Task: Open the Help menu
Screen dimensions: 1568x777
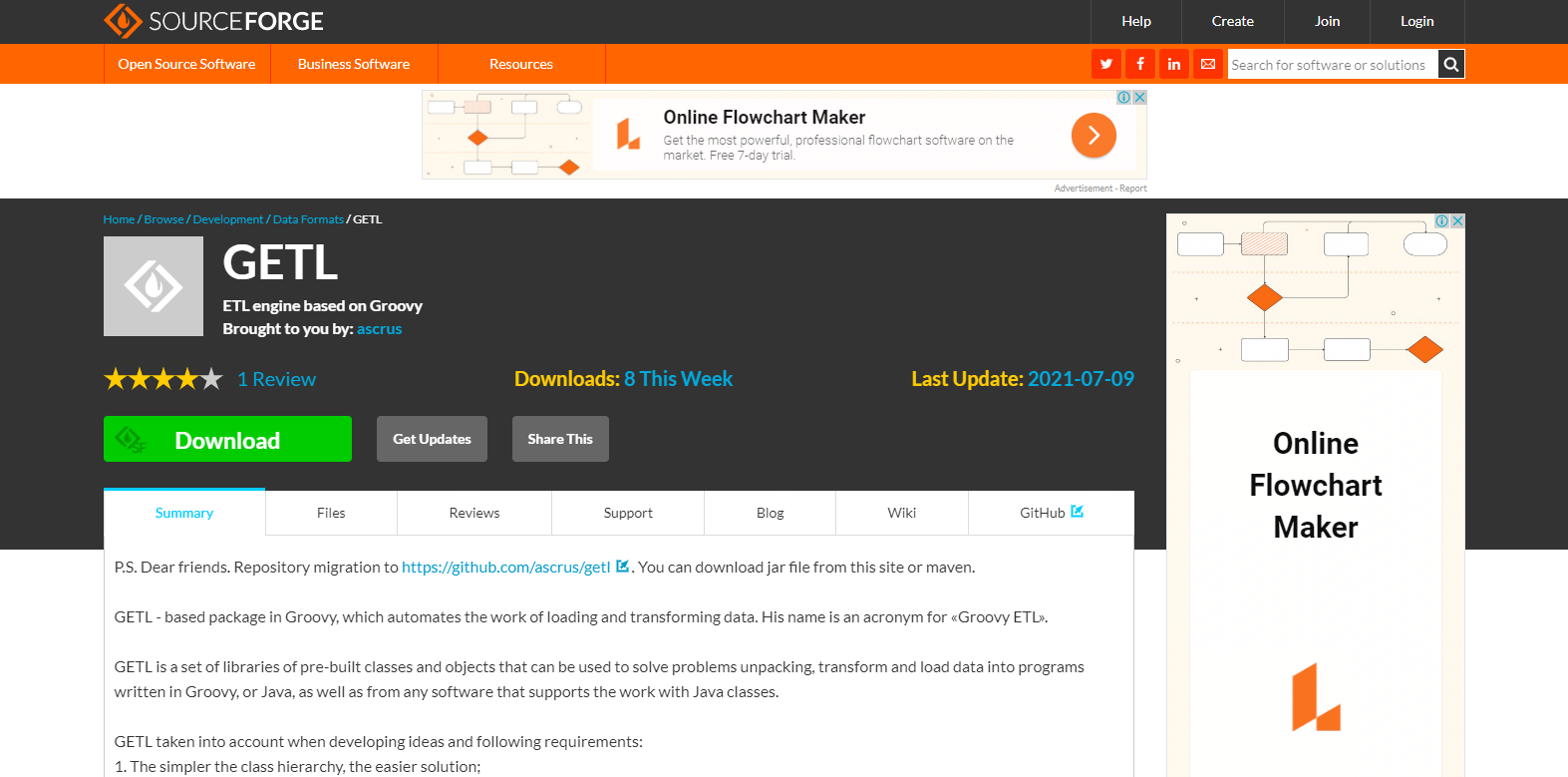Action: [x=1136, y=21]
